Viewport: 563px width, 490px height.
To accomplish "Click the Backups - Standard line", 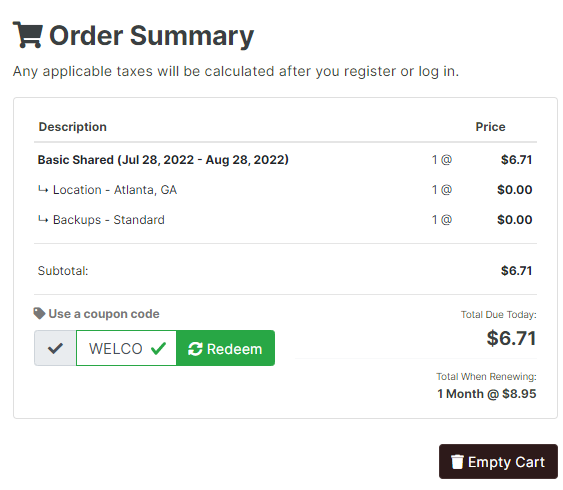I will click(109, 220).
